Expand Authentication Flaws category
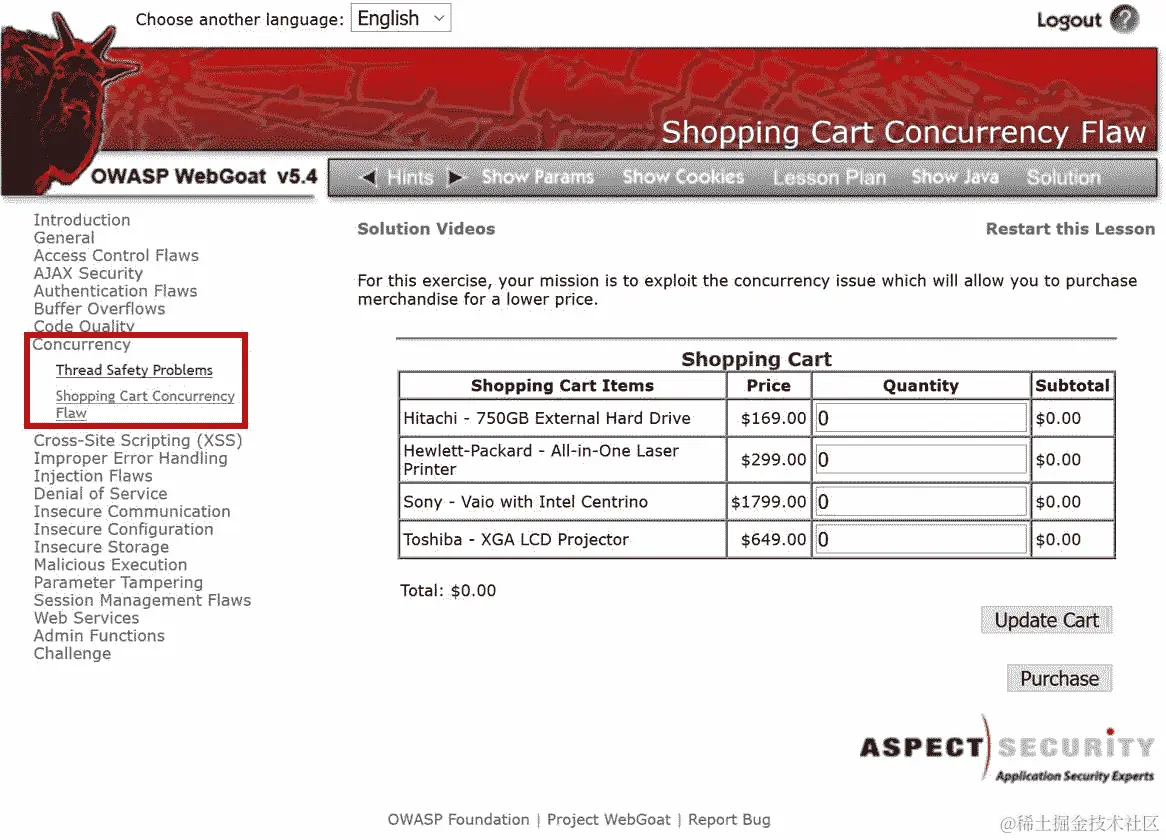 pyautogui.click(x=115, y=291)
